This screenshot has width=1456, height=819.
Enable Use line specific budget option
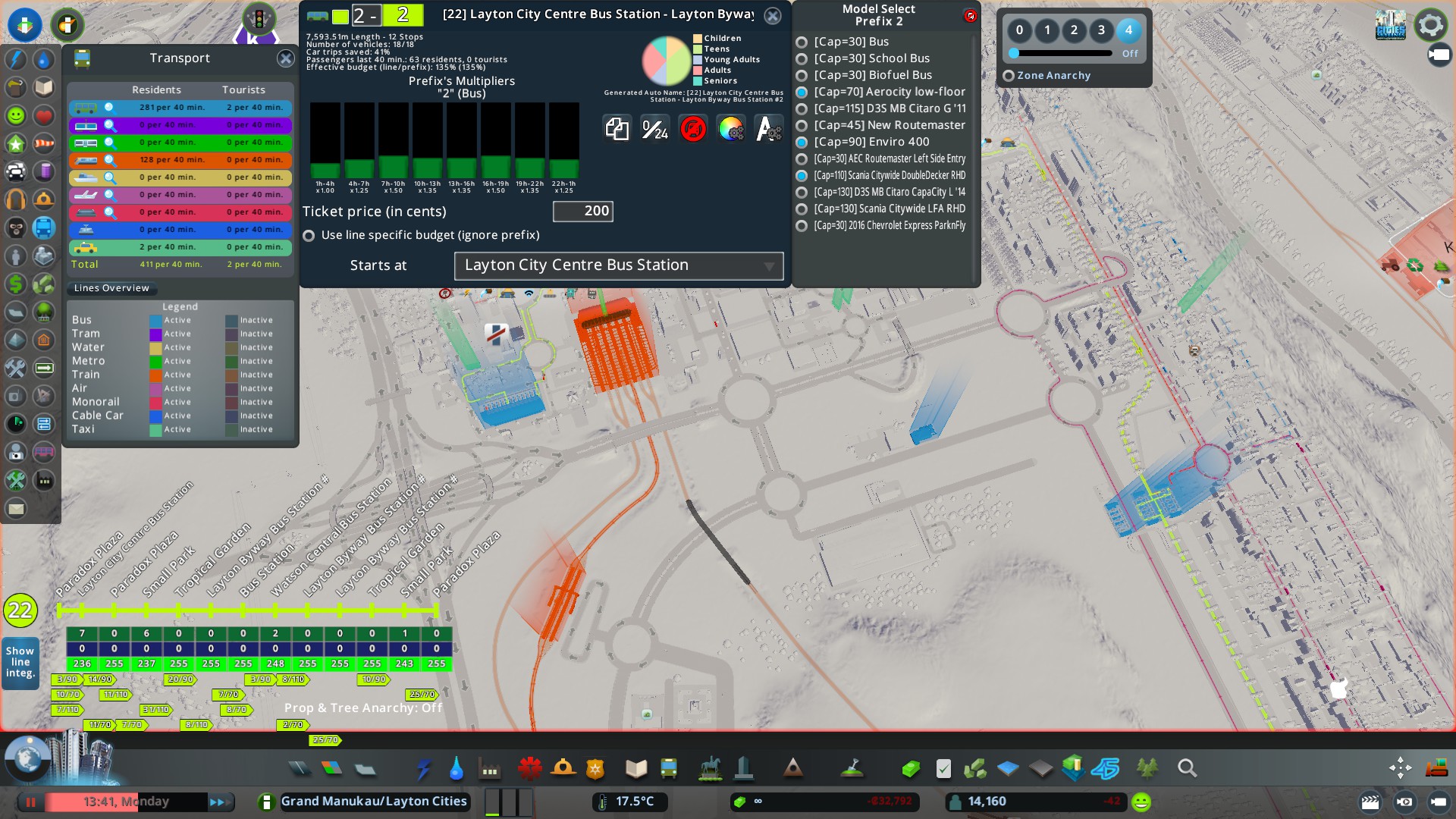(309, 236)
